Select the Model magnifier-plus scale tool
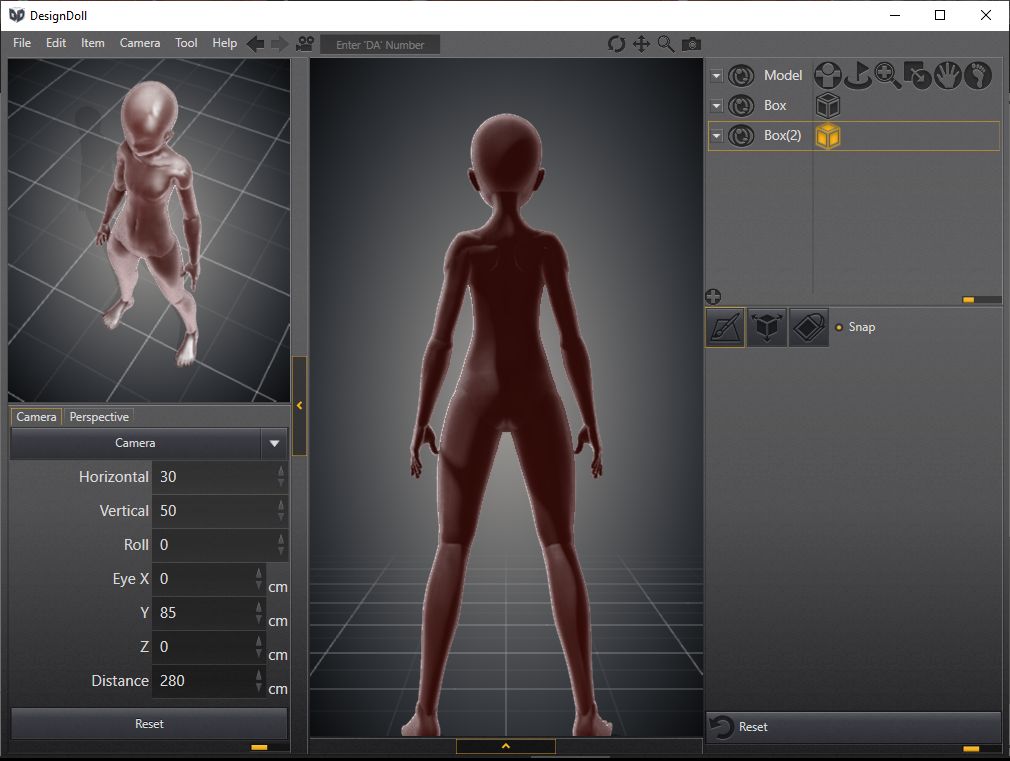 [x=888, y=75]
